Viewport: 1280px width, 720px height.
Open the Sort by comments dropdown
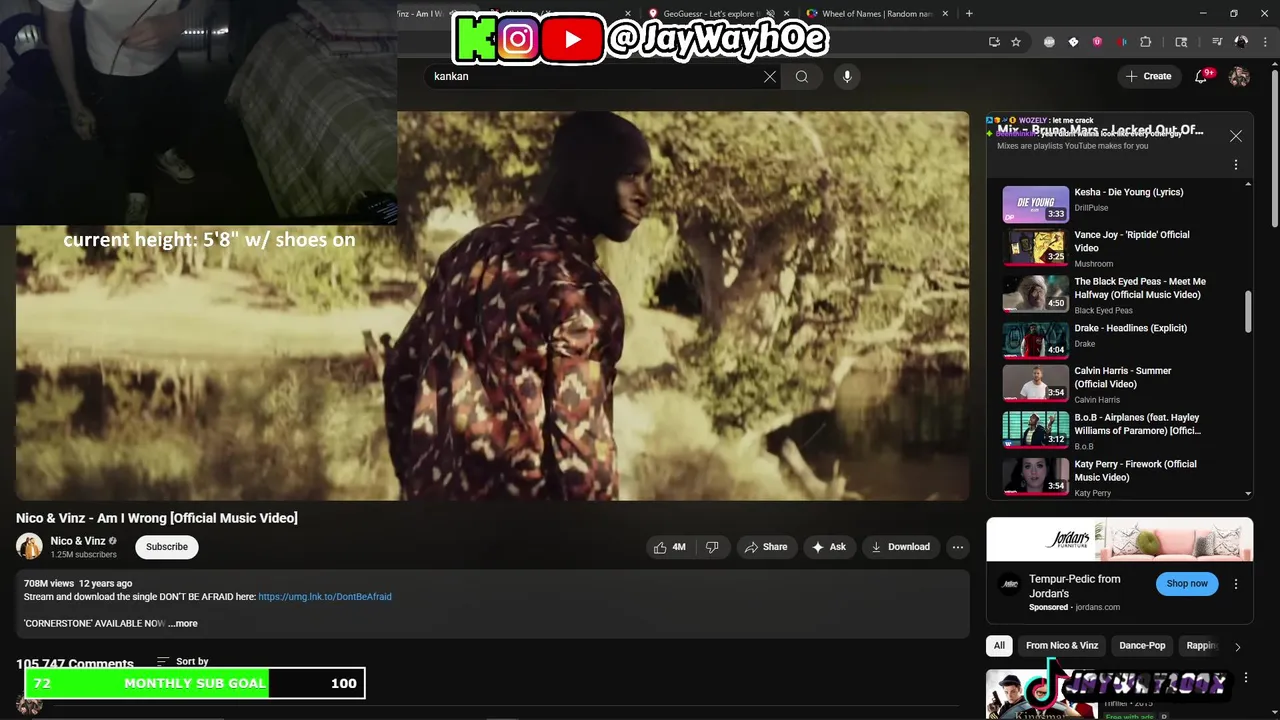tap(183, 662)
